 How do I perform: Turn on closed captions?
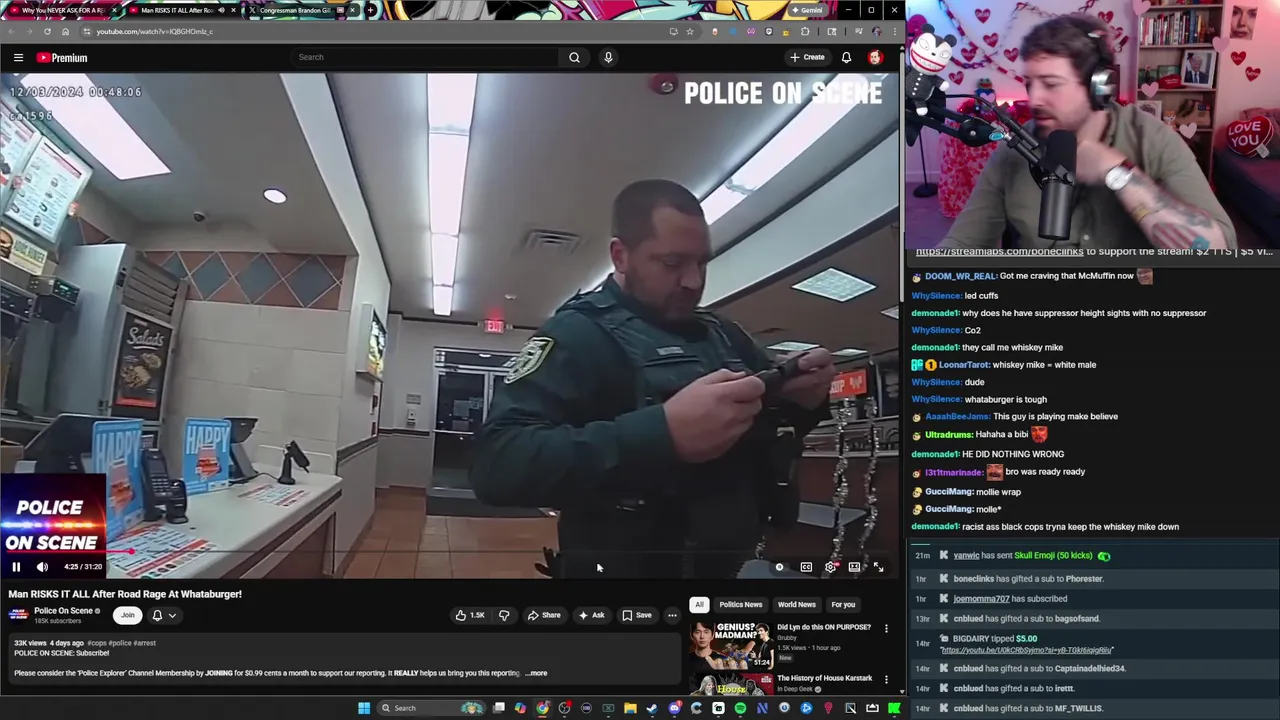click(x=806, y=567)
